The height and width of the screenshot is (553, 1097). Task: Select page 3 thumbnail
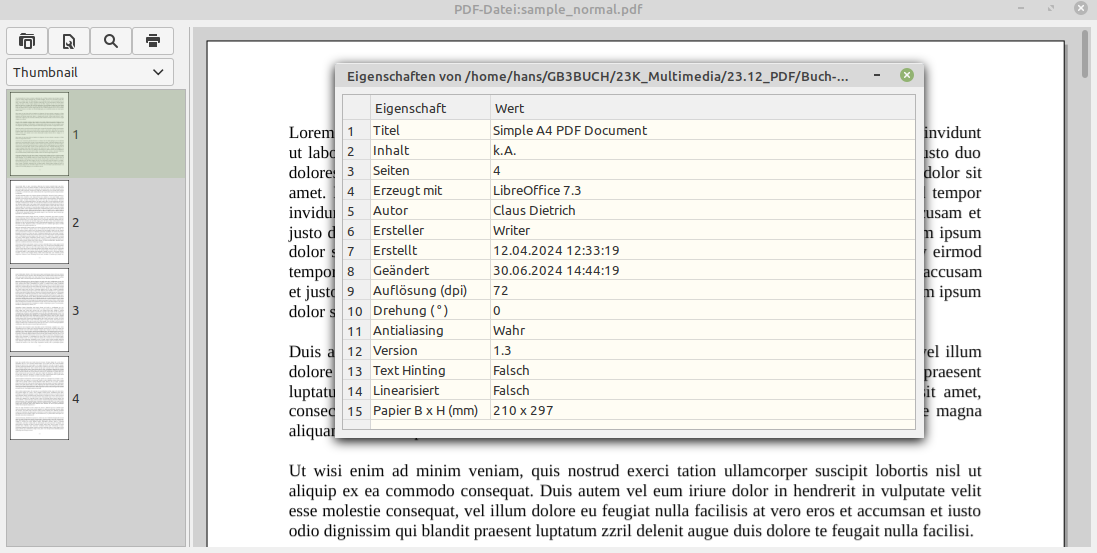pos(40,310)
